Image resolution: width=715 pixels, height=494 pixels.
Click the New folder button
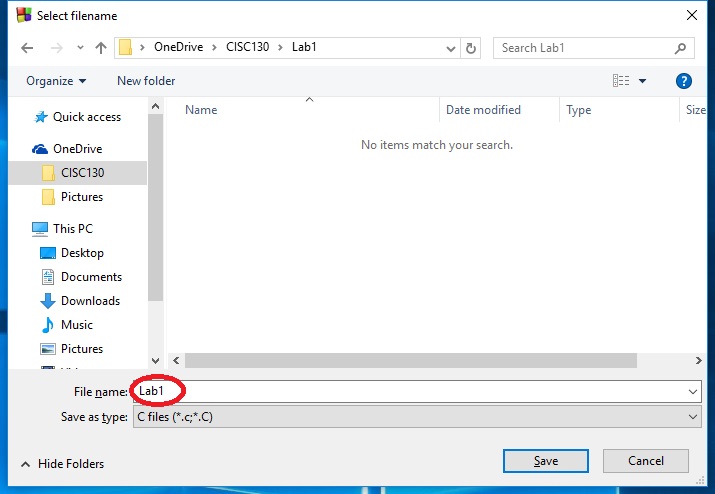[146, 81]
